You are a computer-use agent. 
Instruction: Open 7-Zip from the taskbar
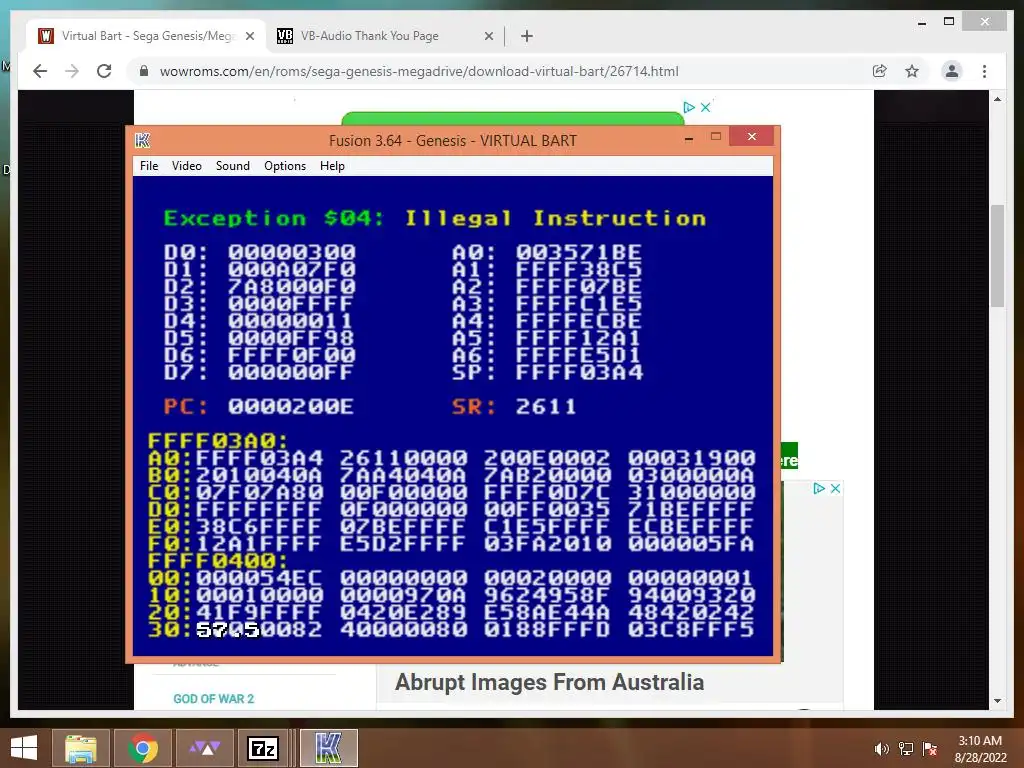pyautogui.click(x=263, y=748)
